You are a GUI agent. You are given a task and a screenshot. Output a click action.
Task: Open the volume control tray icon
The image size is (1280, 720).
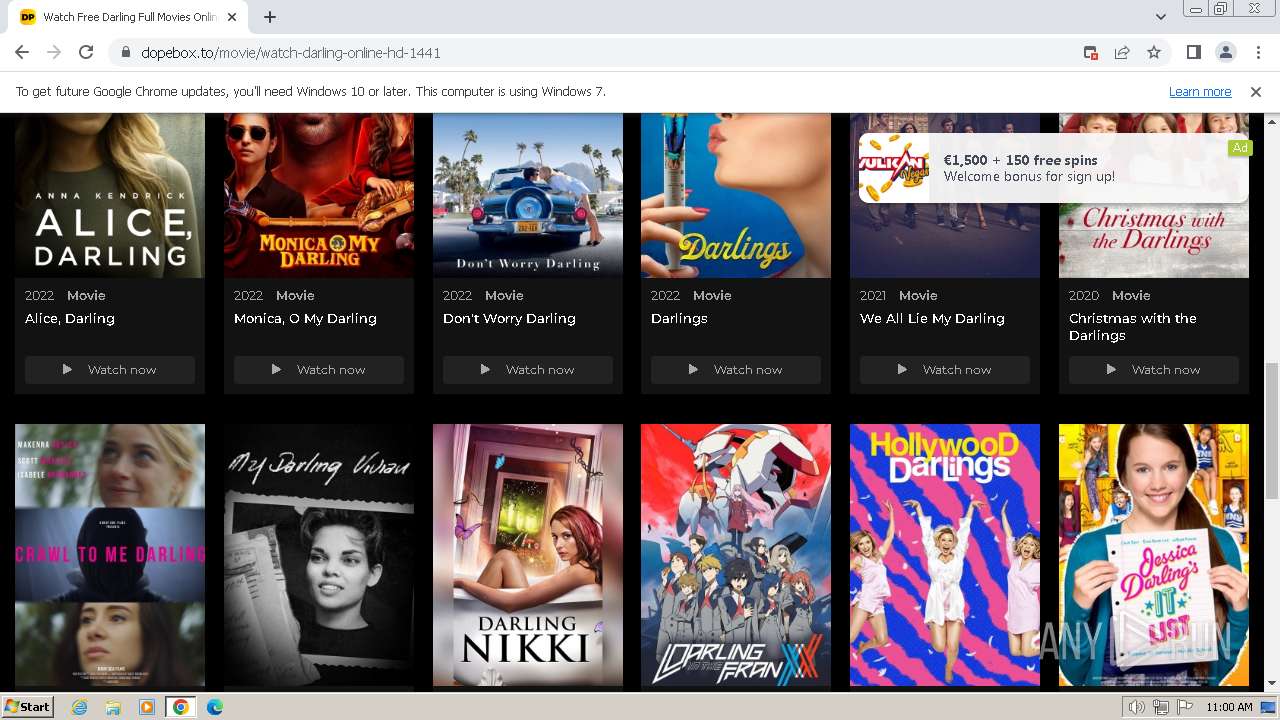[x=1136, y=707]
